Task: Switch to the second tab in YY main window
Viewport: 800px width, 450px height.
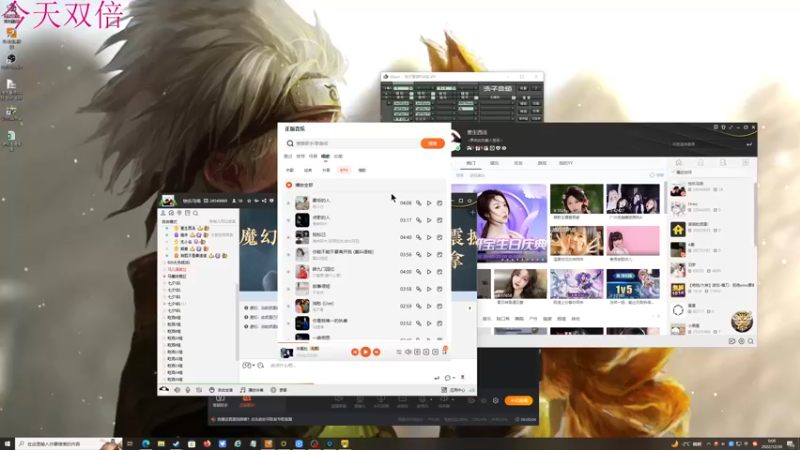Action: click(x=494, y=163)
